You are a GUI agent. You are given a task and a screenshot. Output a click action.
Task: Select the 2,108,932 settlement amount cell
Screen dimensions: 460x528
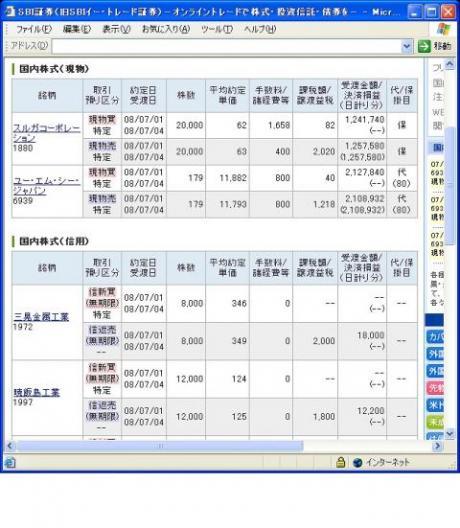click(x=362, y=204)
